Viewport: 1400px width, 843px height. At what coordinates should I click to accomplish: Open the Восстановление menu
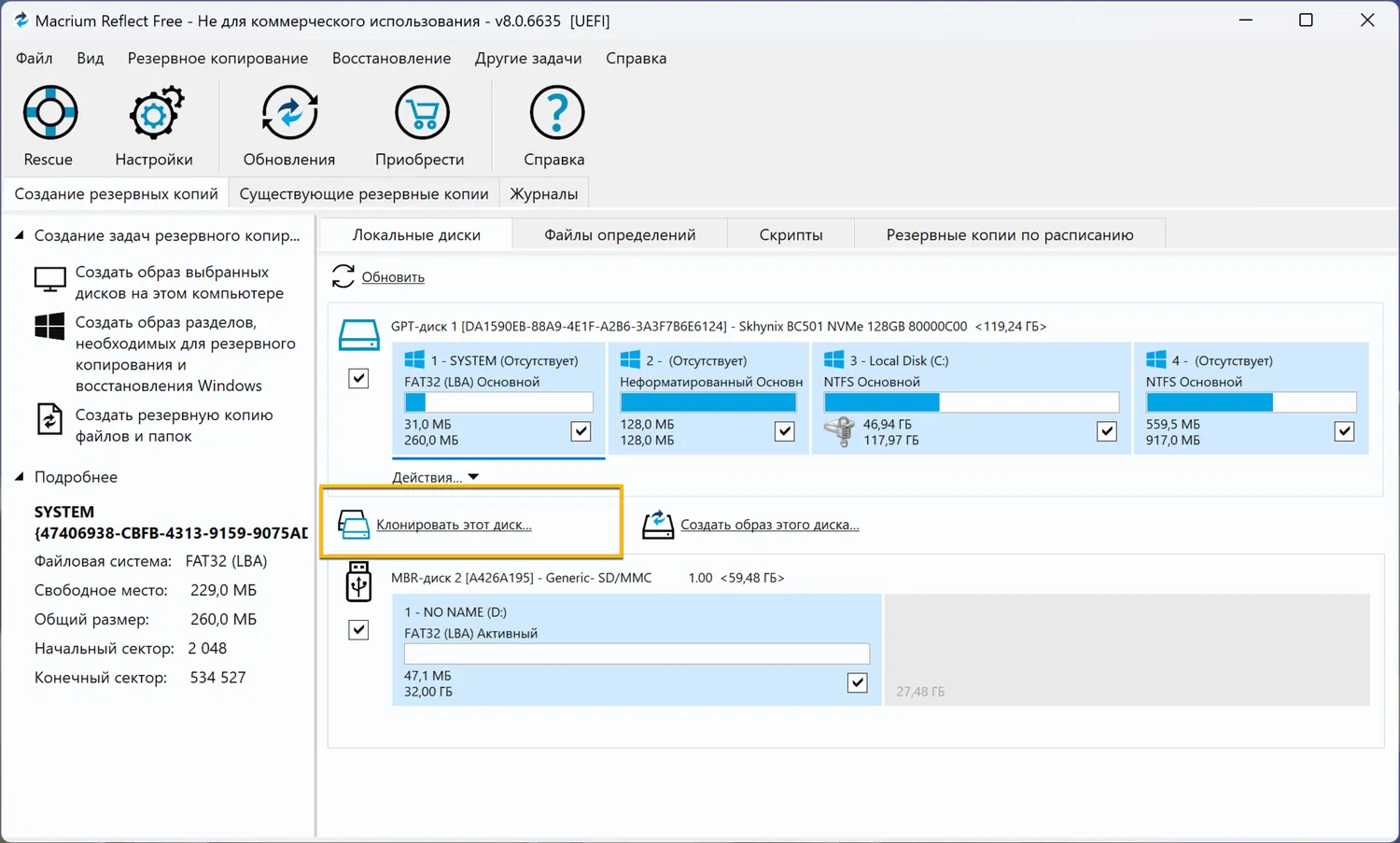point(391,58)
